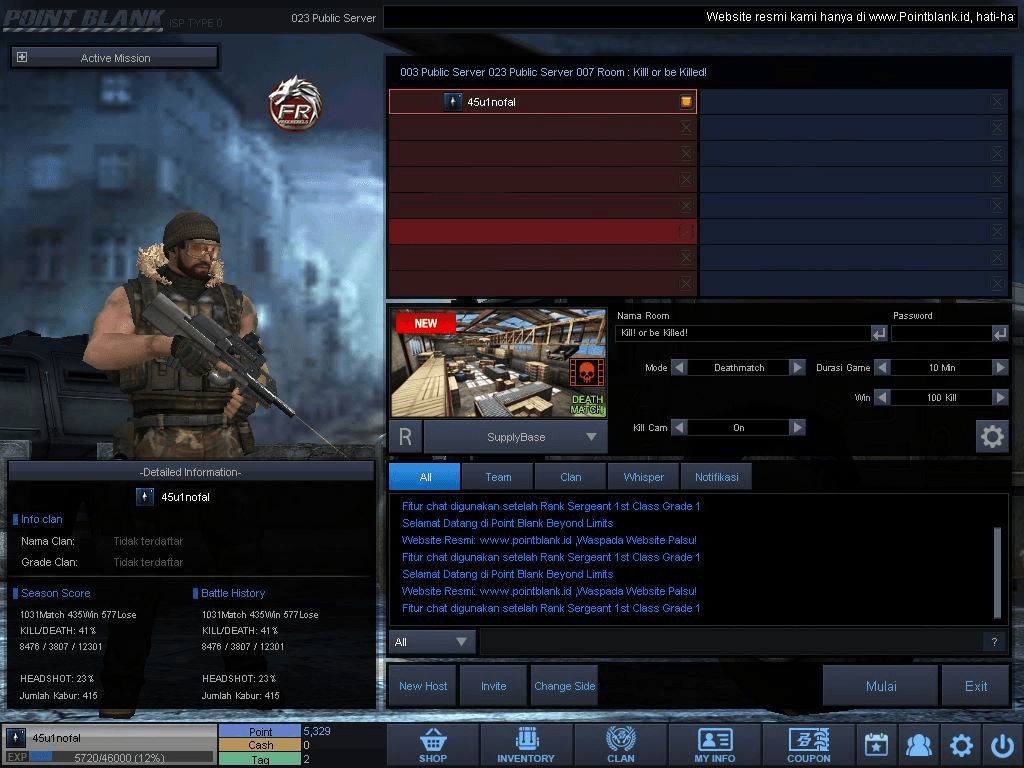Close the fourth red team slot
1024x768 pixels.
[x=686, y=180]
